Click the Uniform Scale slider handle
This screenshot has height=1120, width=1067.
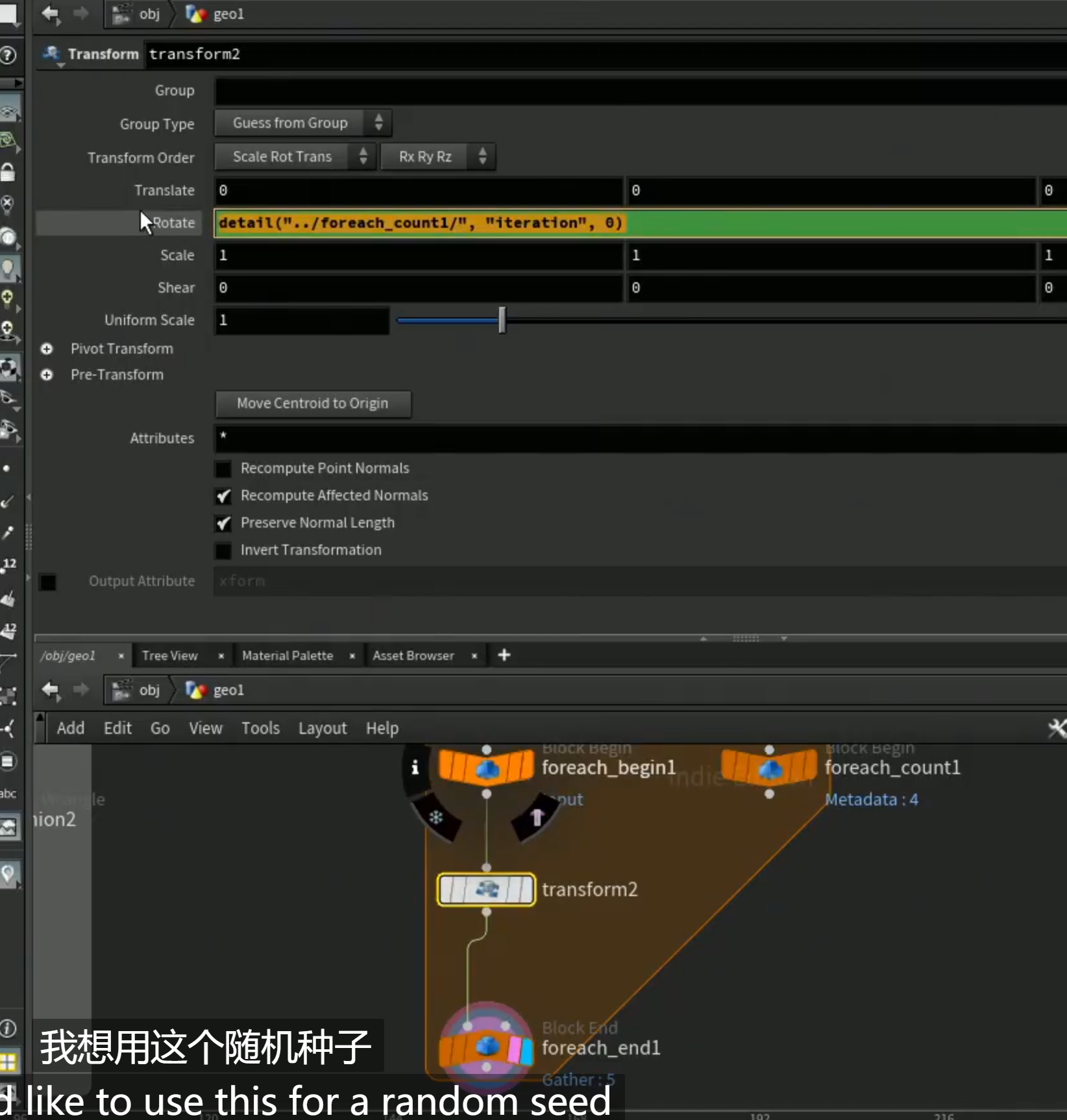tap(502, 320)
